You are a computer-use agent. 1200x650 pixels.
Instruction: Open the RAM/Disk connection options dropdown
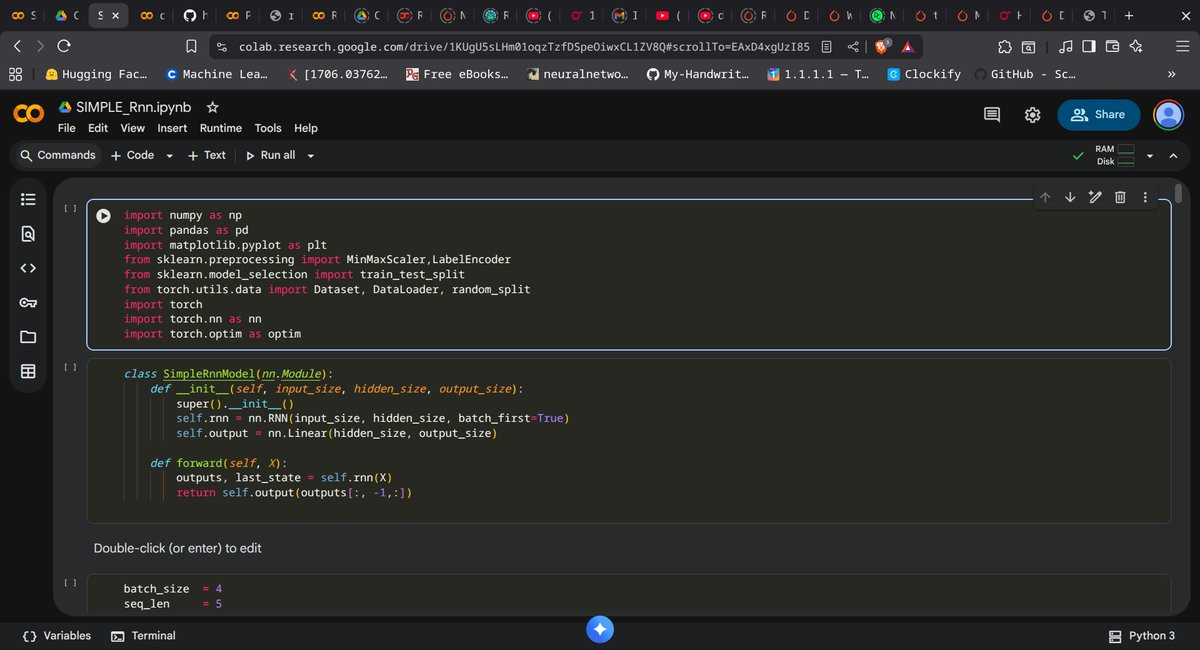pyautogui.click(x=1149, y=156)
